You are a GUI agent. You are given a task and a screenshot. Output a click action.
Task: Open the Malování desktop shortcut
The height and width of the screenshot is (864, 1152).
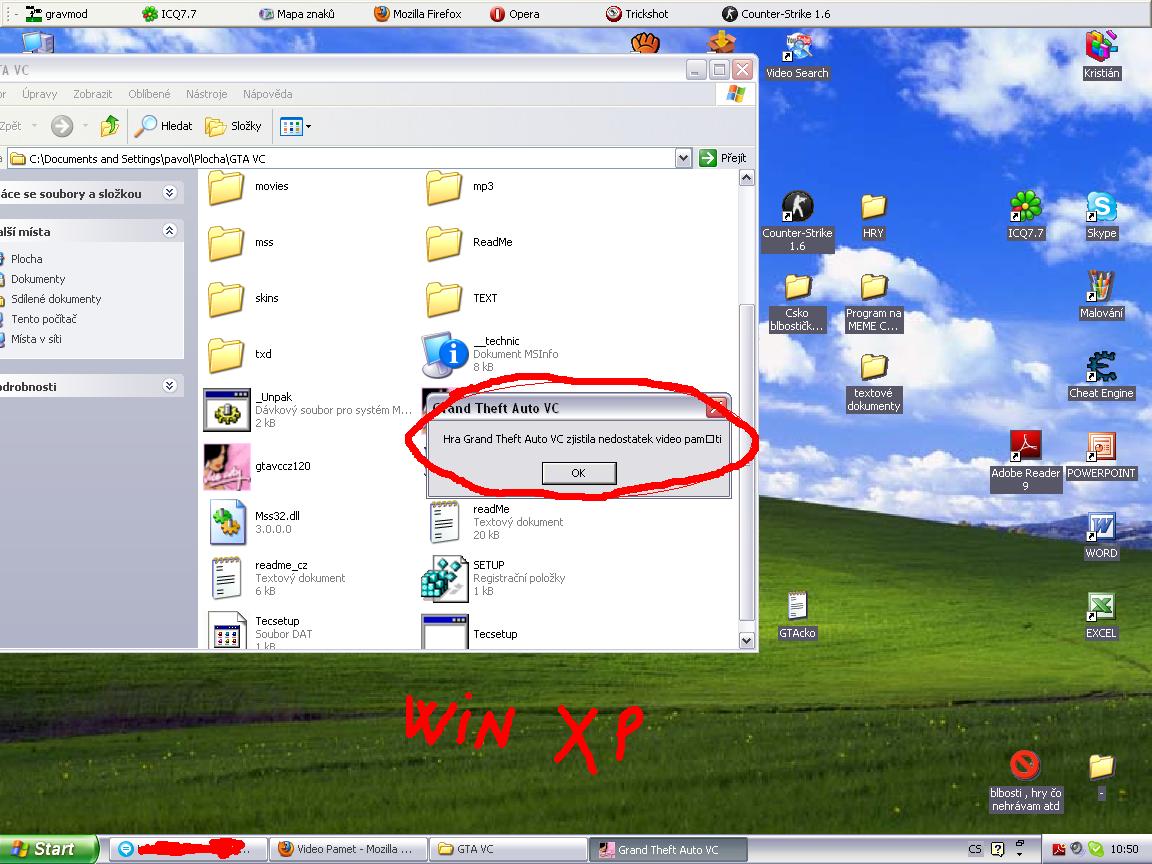(x=1101, y=295)
